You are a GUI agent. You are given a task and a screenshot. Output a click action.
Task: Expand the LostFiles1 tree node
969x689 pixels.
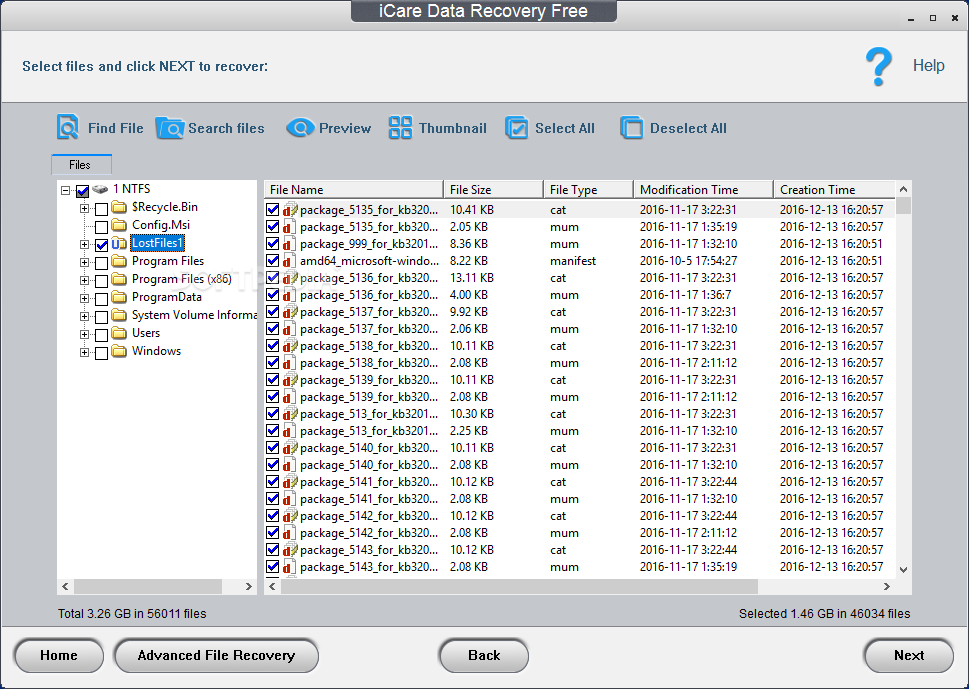(x=85, y=244)
